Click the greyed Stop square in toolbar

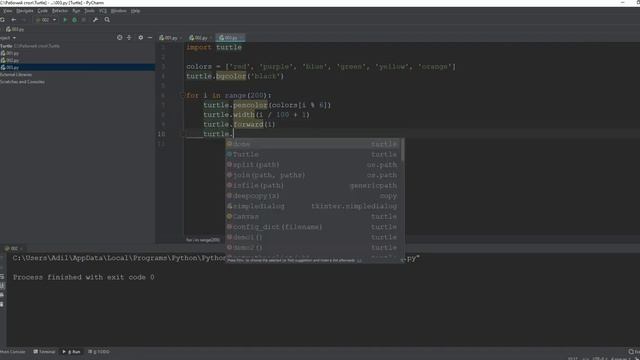tap(84, 20)
